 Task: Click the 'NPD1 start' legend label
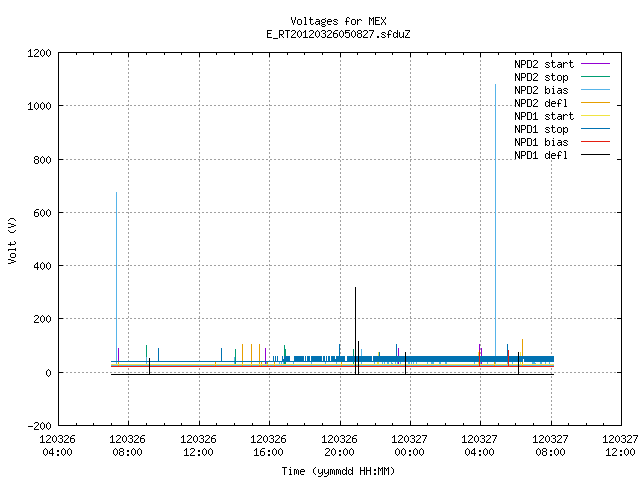point(544,116)
